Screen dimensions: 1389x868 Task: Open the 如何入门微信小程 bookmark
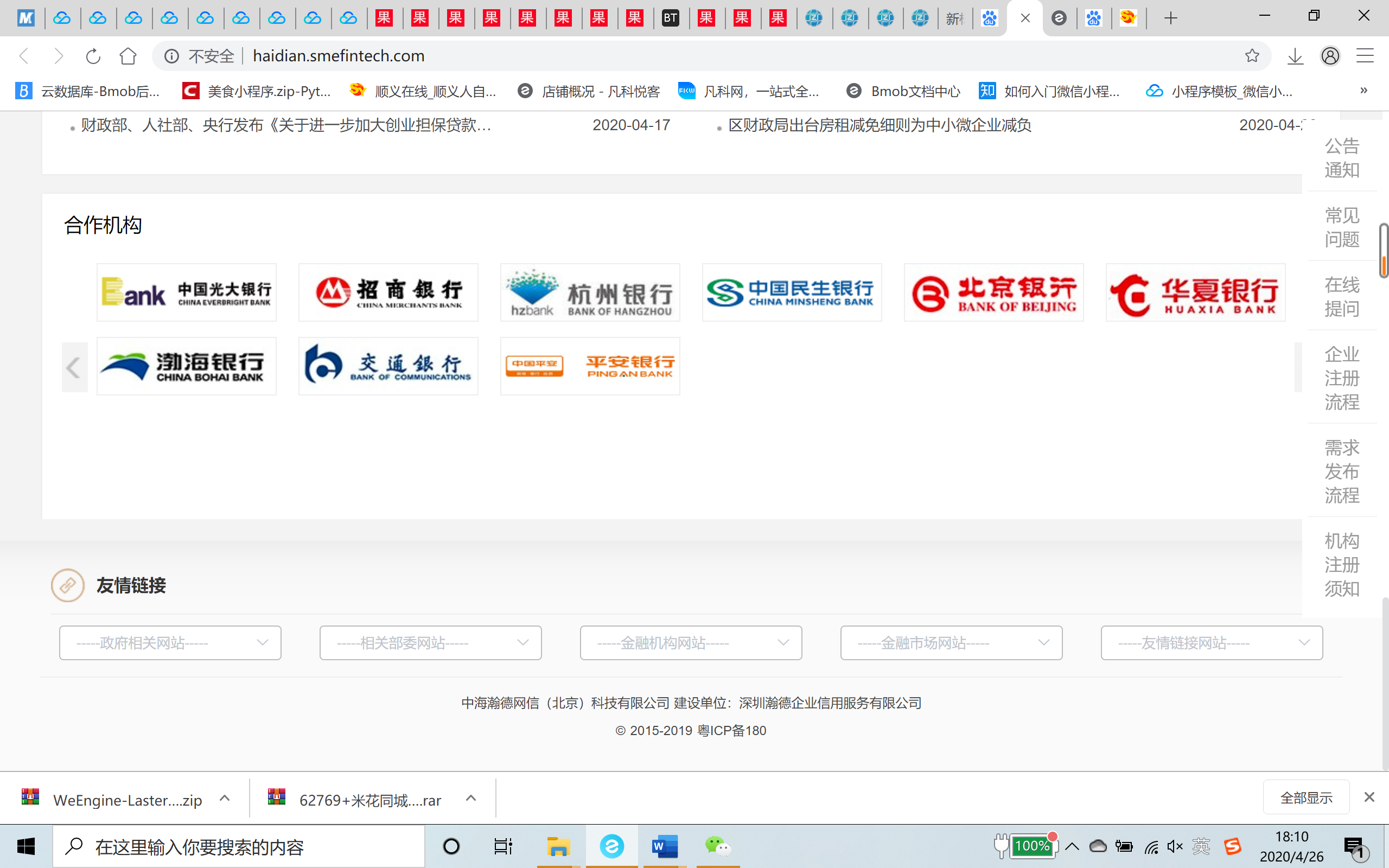pos(1050,91)
